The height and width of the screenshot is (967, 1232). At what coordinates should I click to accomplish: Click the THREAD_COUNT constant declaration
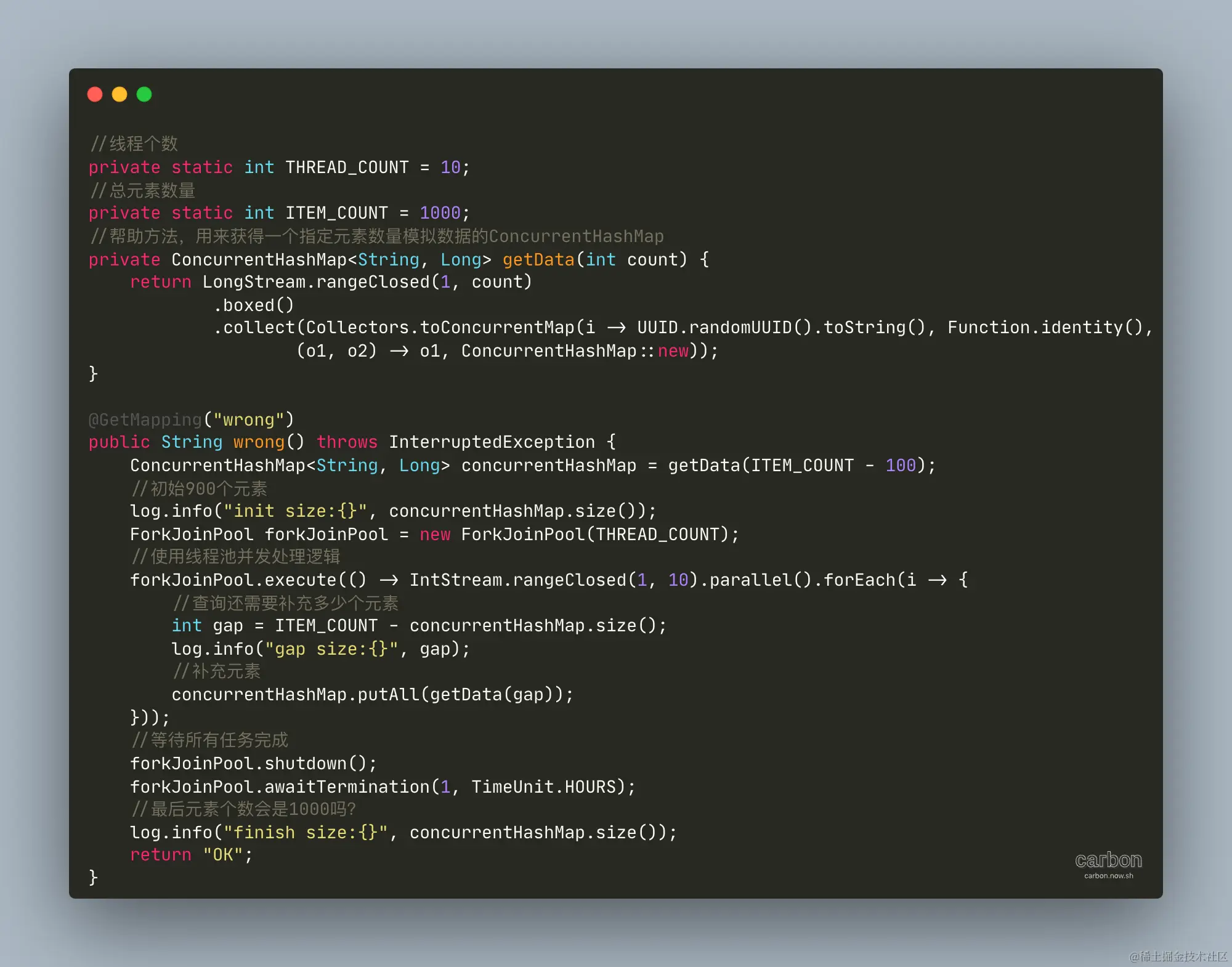click(x=347, y=168)
